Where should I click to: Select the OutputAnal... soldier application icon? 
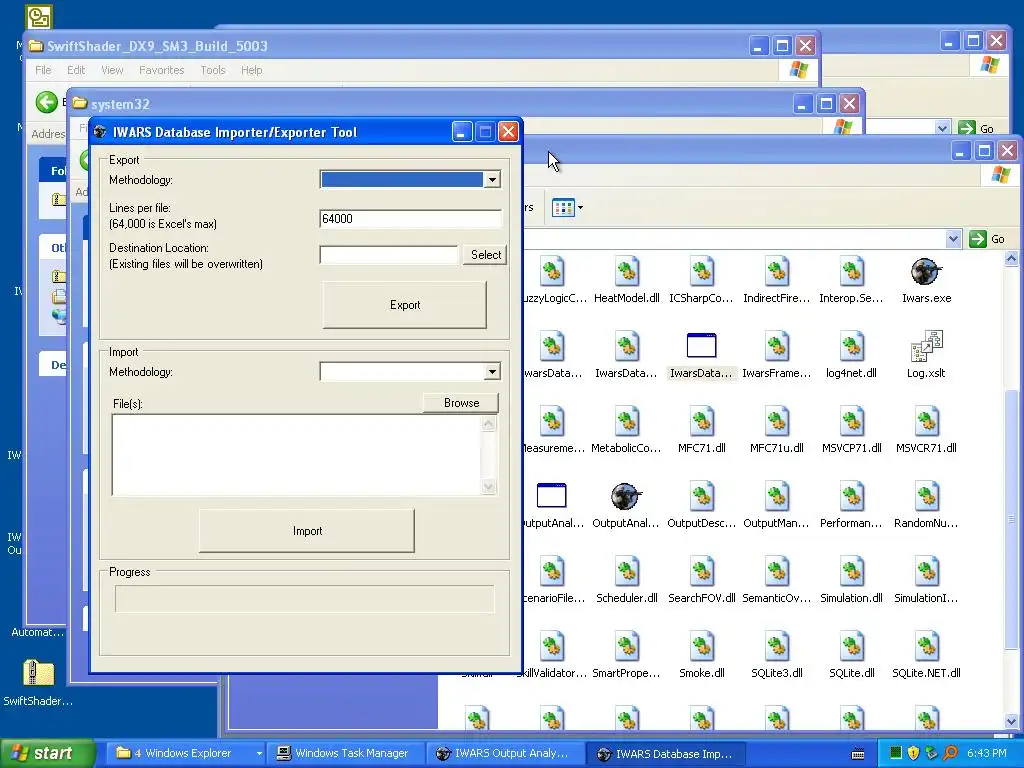pyautogui.click(x=626, y=496)
